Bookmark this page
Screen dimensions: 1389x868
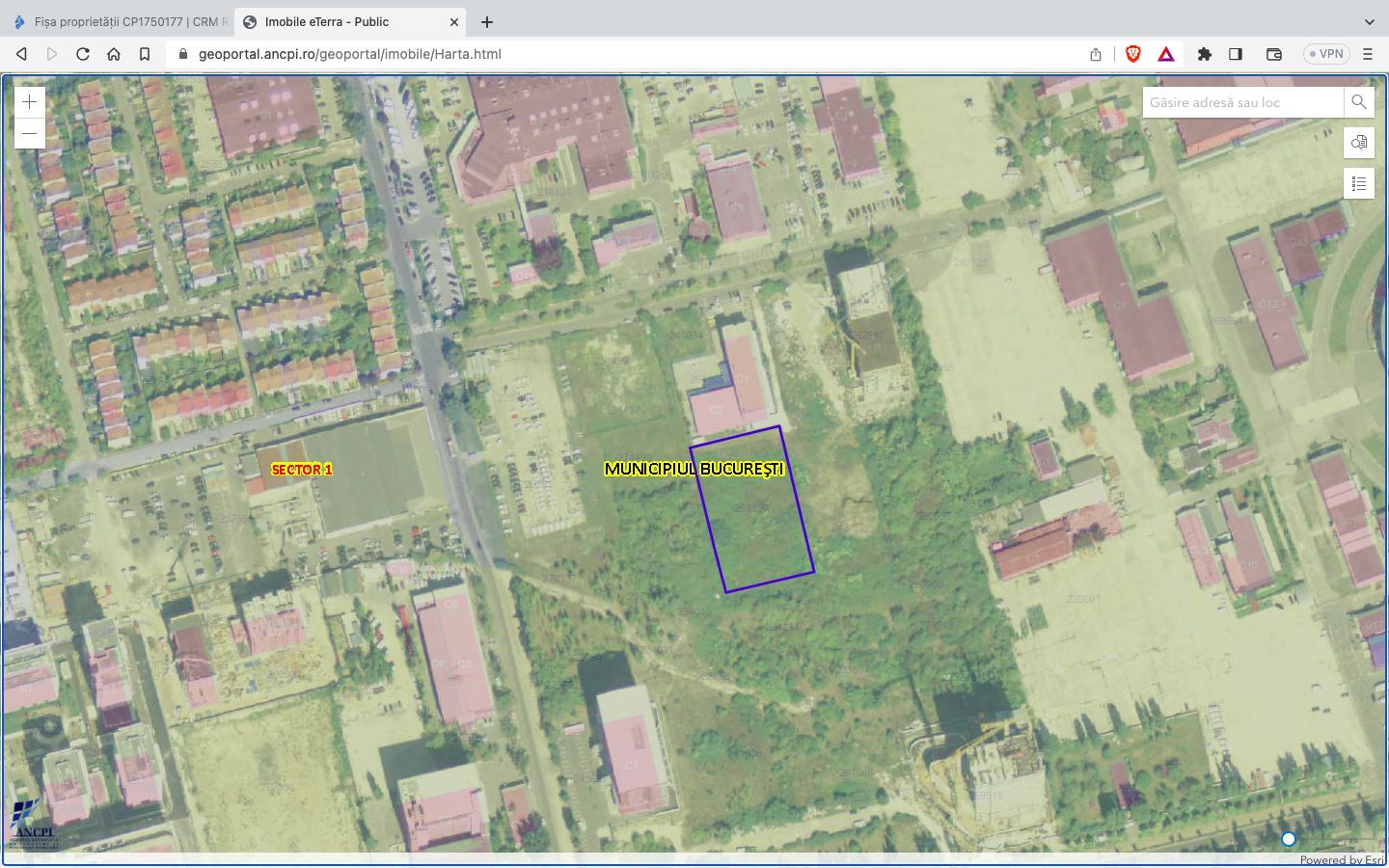coord(145,54)
